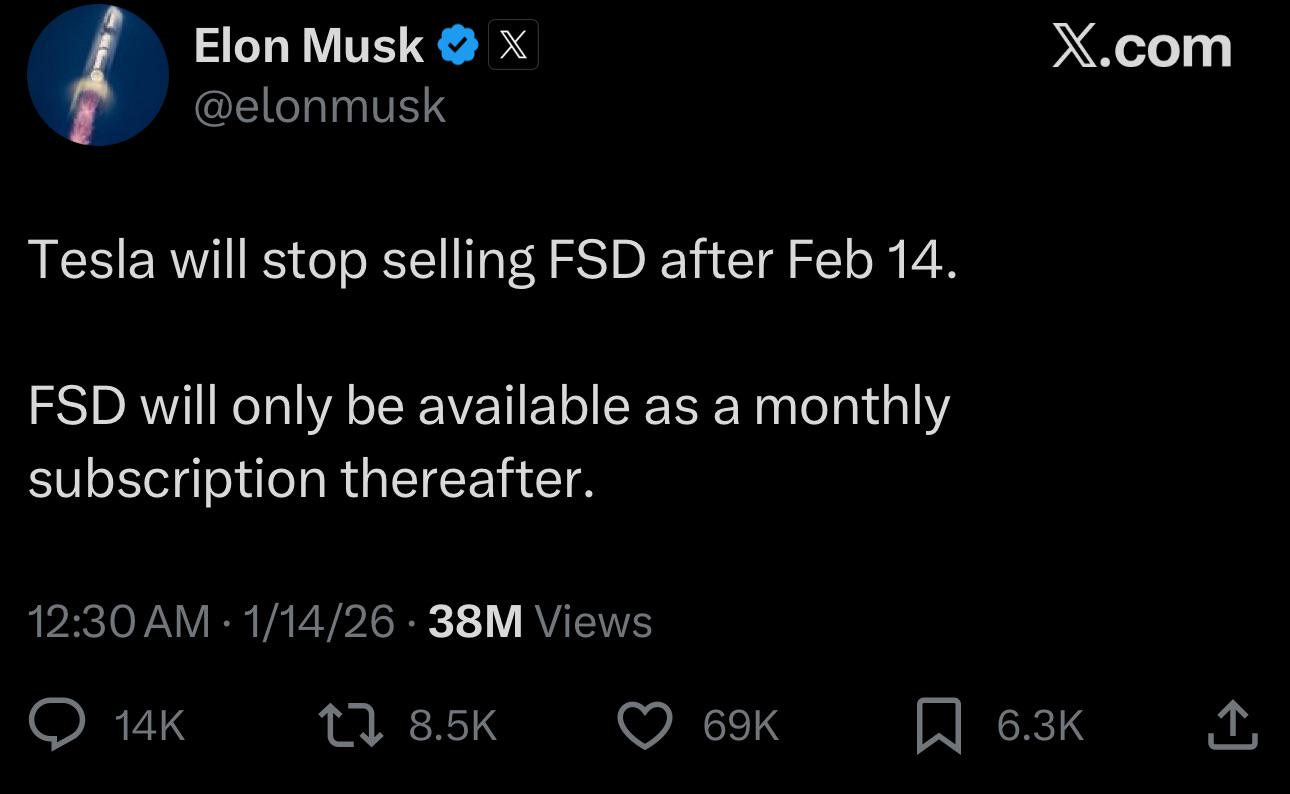Click the 69K likes count

point(740,726)
